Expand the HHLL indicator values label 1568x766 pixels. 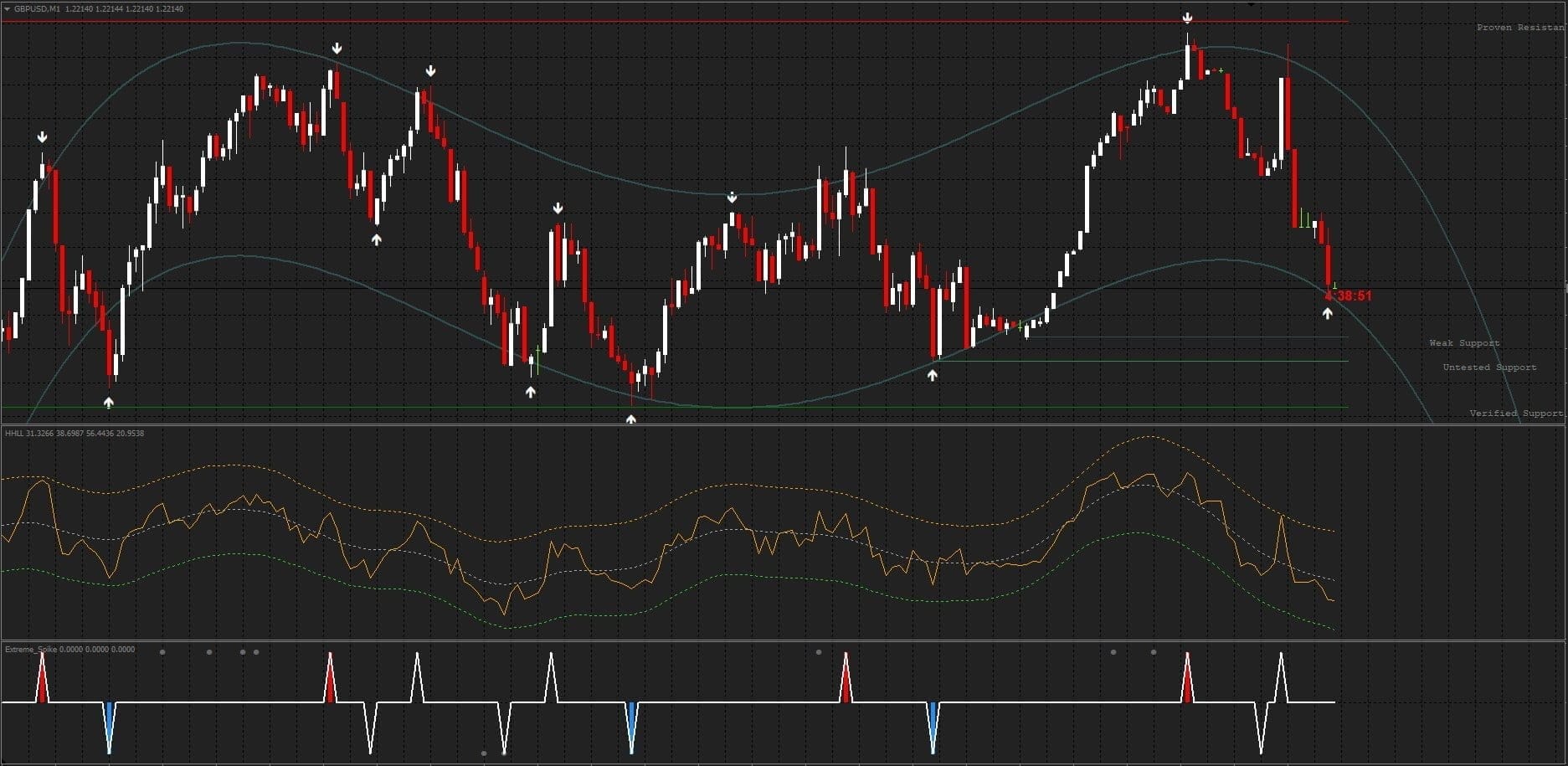74,434
